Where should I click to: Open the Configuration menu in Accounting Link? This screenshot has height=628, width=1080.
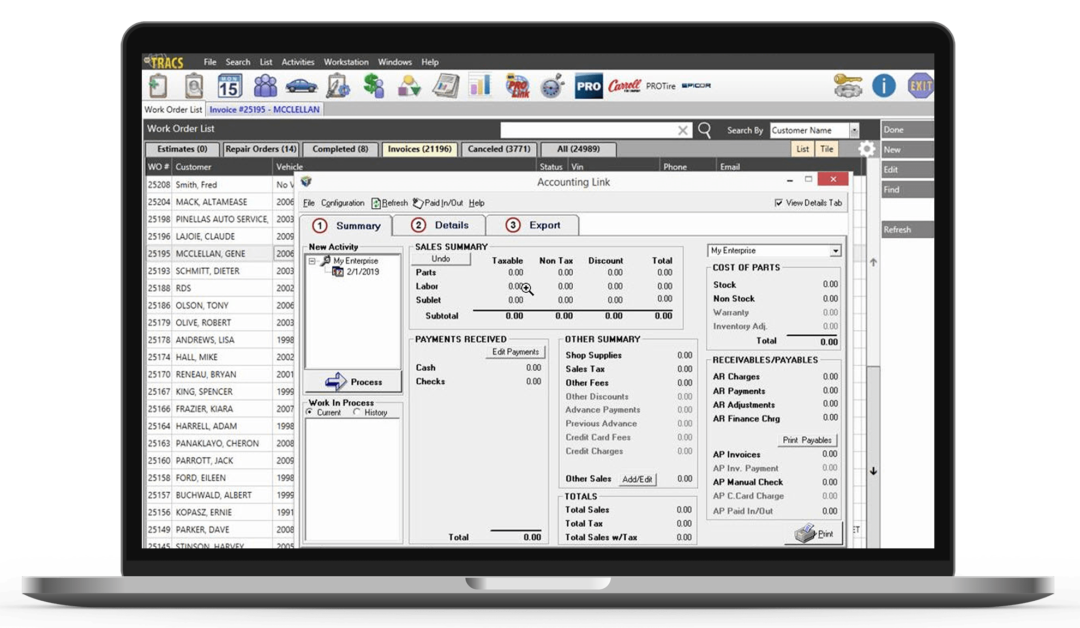click(x=344, y=202)
